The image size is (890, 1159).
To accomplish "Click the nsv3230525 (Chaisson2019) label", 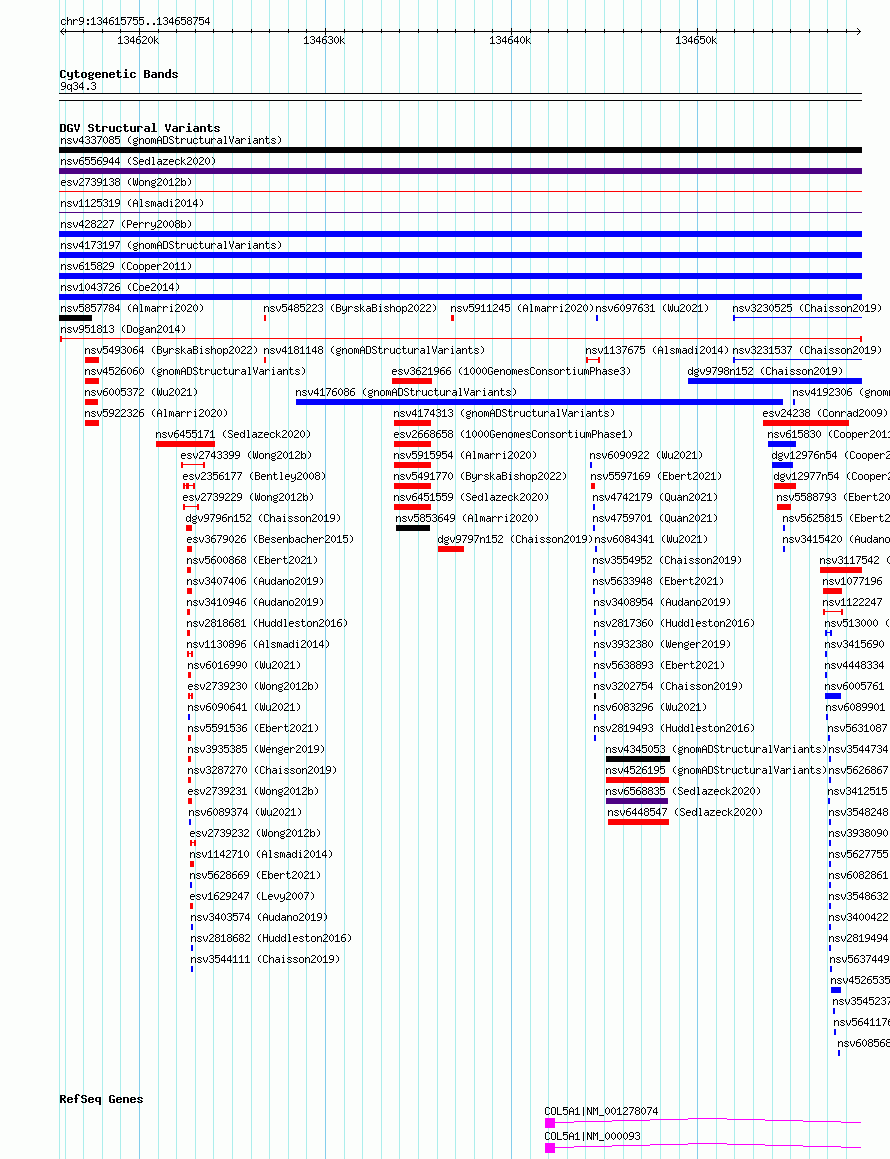I will [x=806, y=307].
